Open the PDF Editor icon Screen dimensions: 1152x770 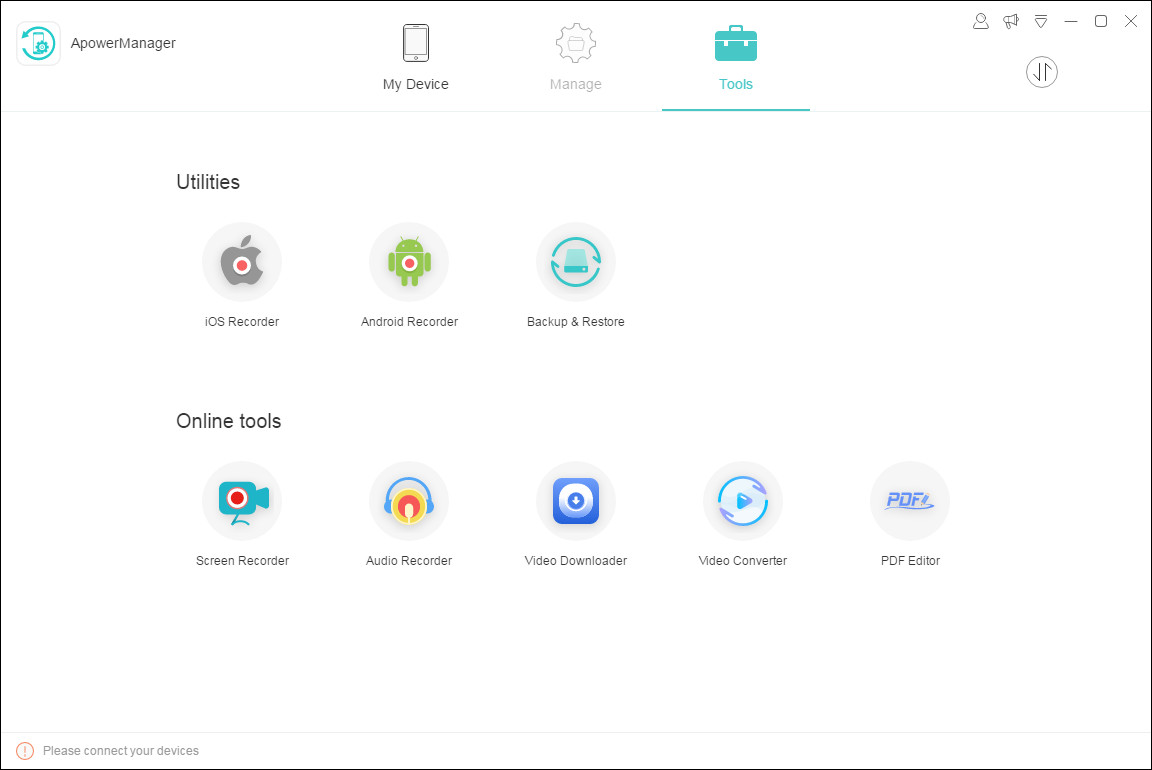pyautogui.click(x=910, y=501)
